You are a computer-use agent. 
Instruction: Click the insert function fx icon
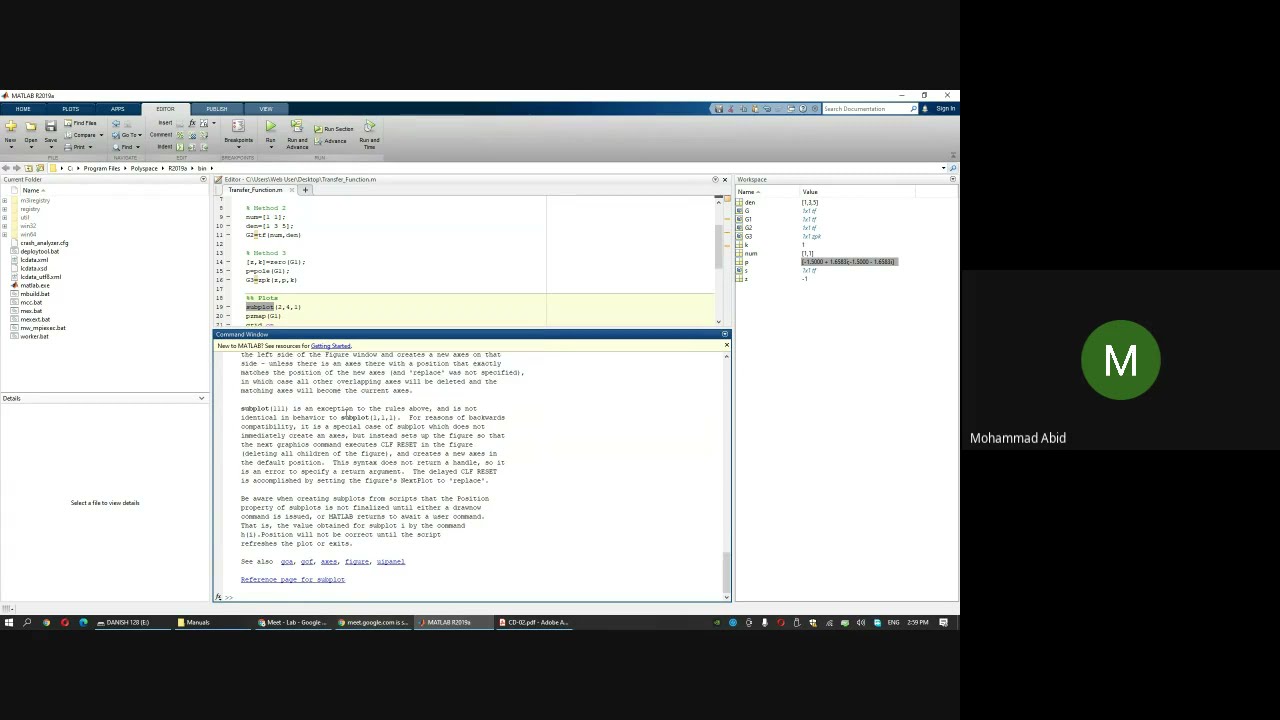pos(192,123)
